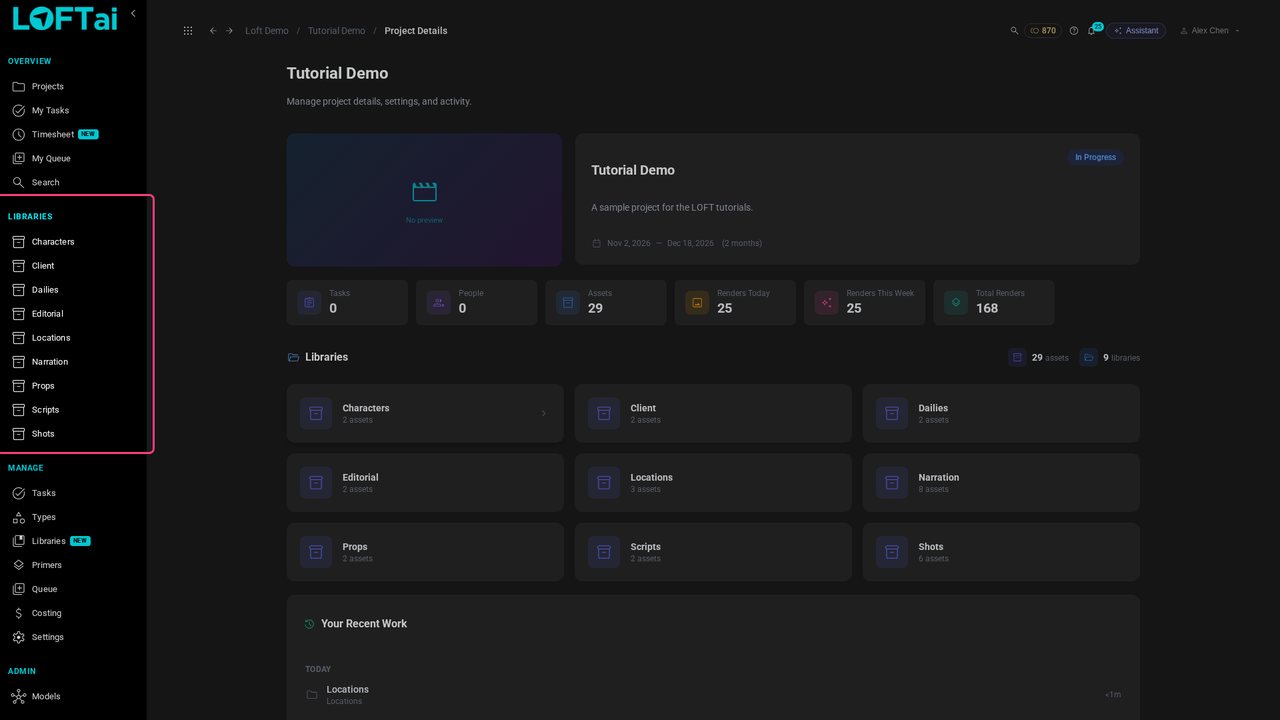Click the Renders Today stat card
The height and width of the screenshot is (720, 1280).
coord(735,302)
